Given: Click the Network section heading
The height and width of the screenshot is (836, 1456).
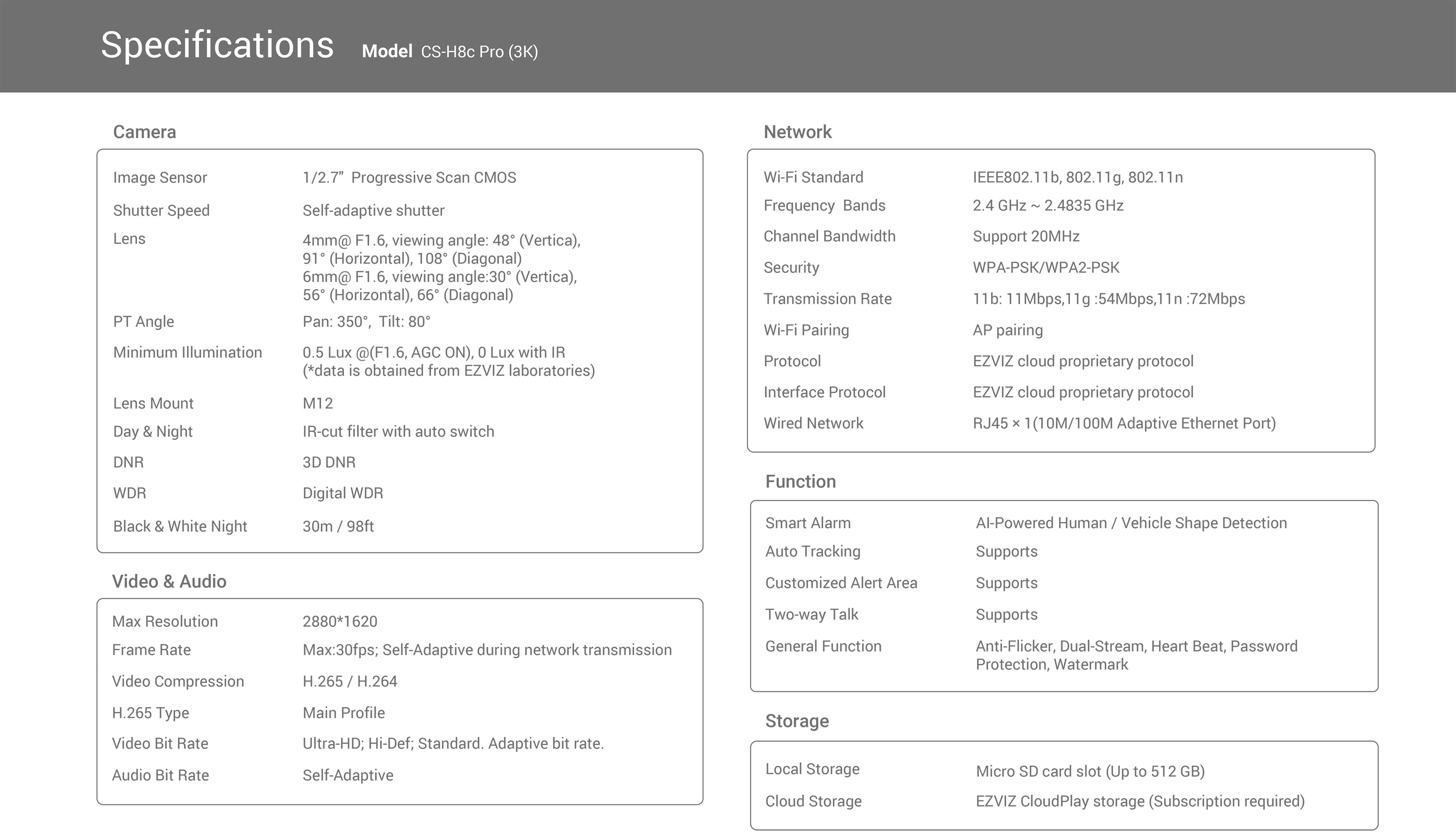Looking at the screenshot, I should (x=798, y=131).
